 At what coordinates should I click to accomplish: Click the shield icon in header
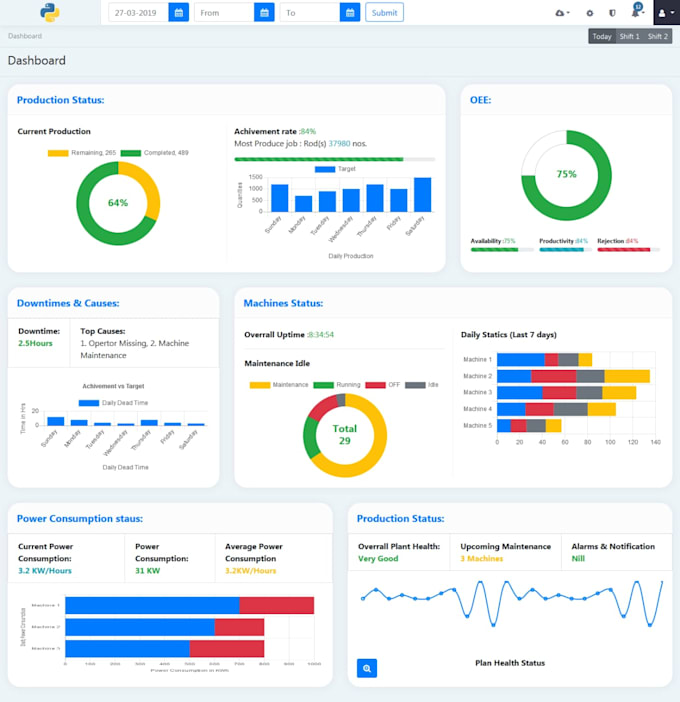[x=612, y=13]
